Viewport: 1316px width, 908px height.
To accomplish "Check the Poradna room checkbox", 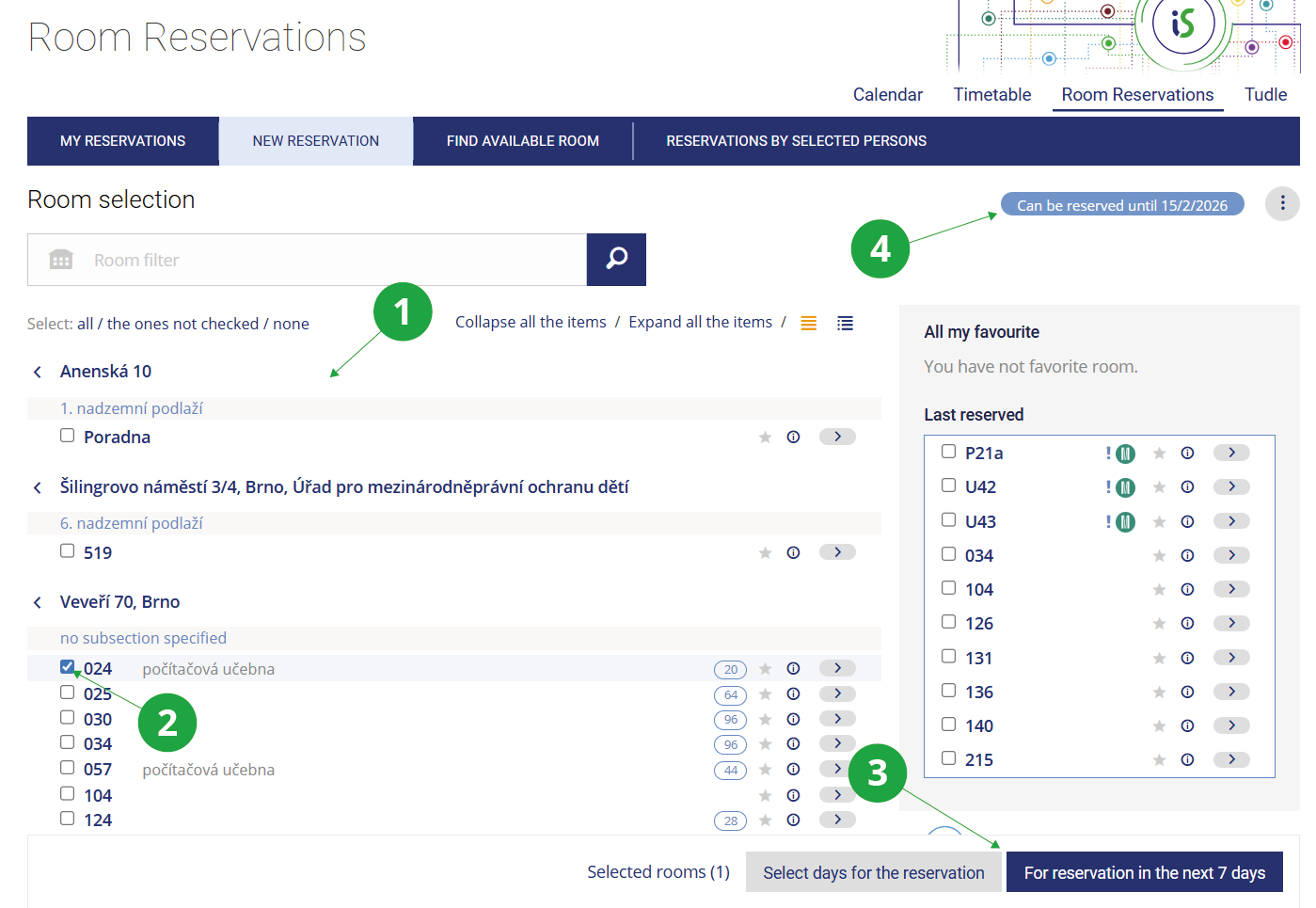I will coord(68,436).
